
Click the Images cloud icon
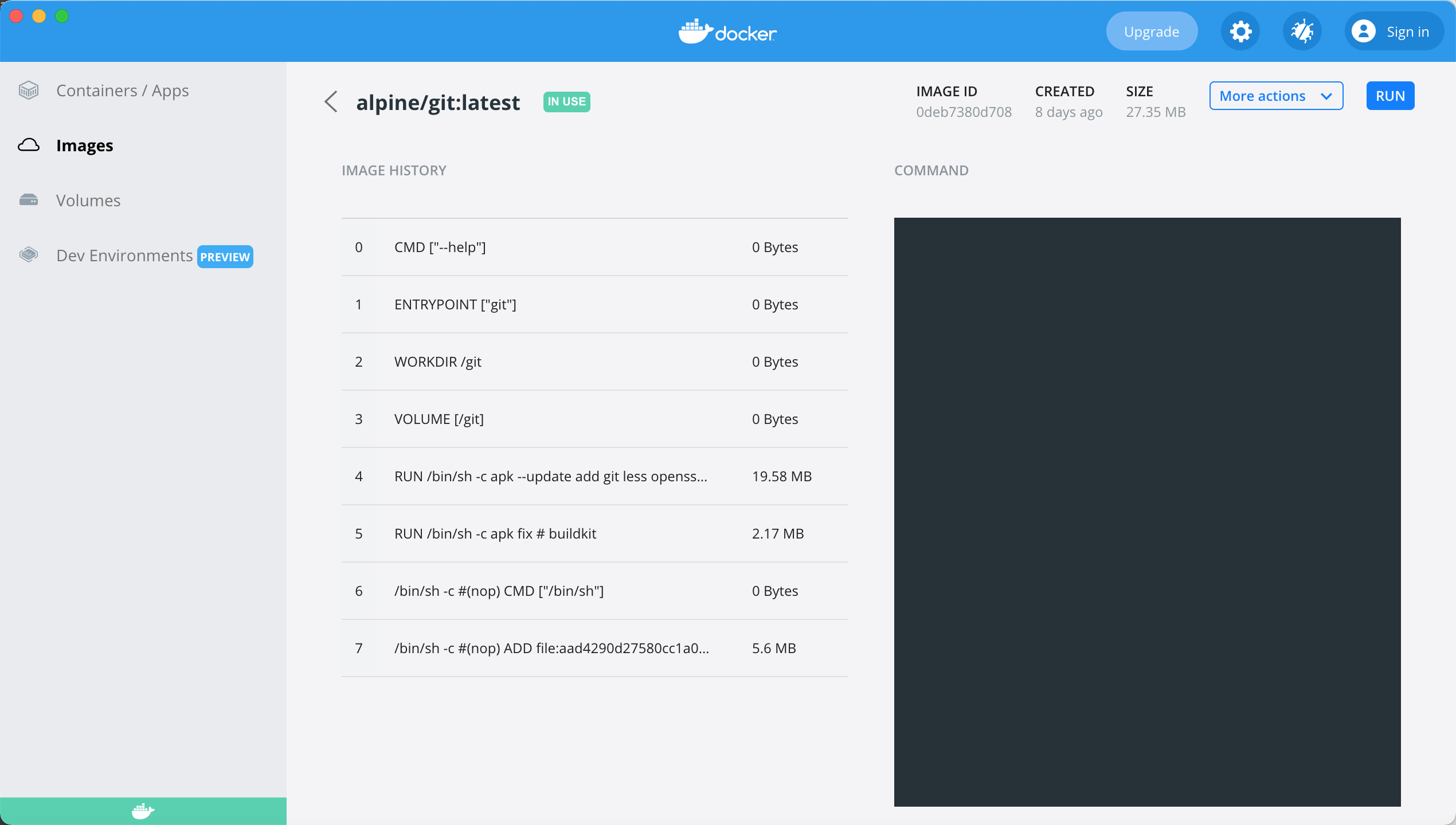point(29,145)
